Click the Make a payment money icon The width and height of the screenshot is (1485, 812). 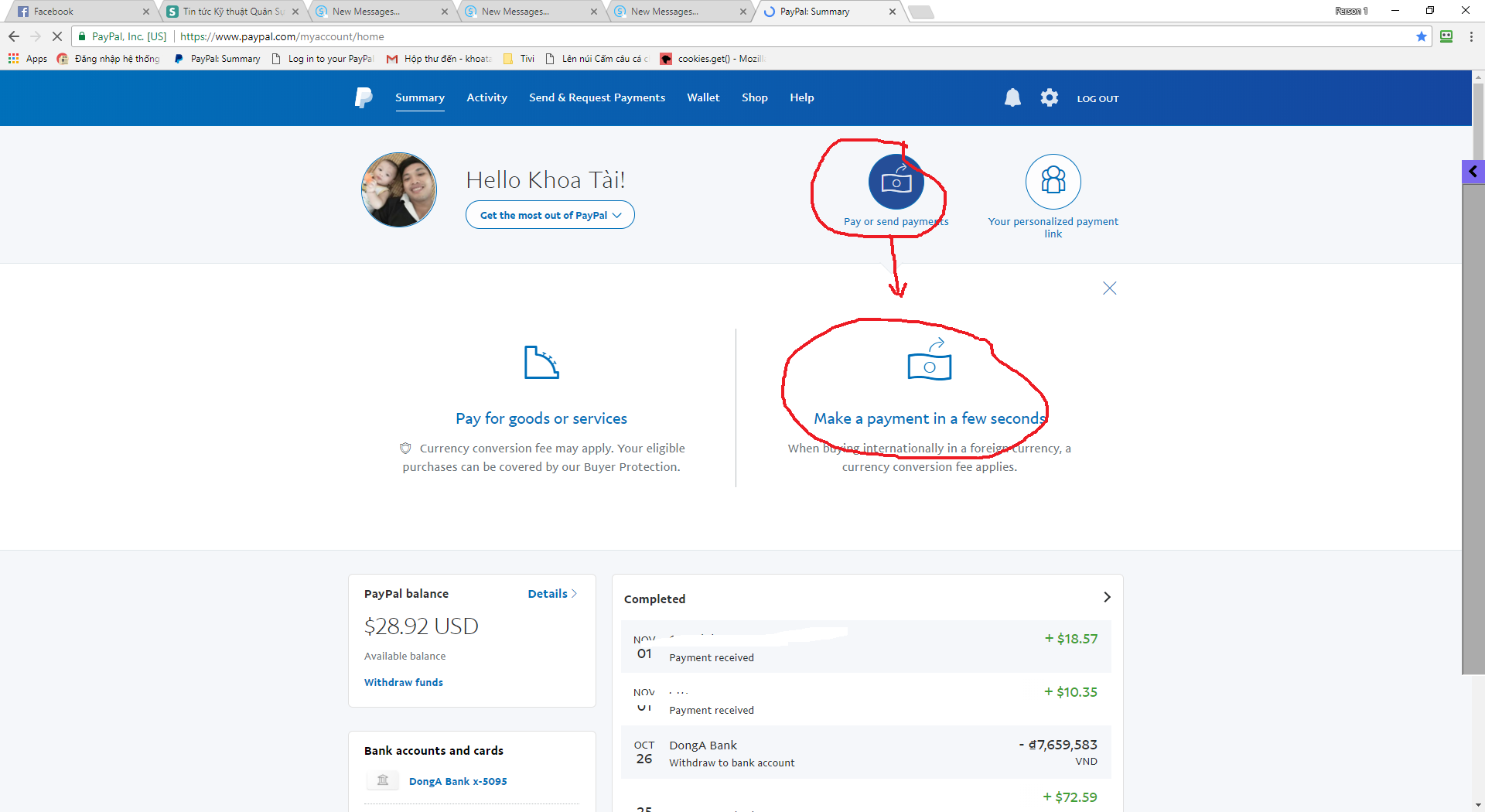click(x=929, y=360)
